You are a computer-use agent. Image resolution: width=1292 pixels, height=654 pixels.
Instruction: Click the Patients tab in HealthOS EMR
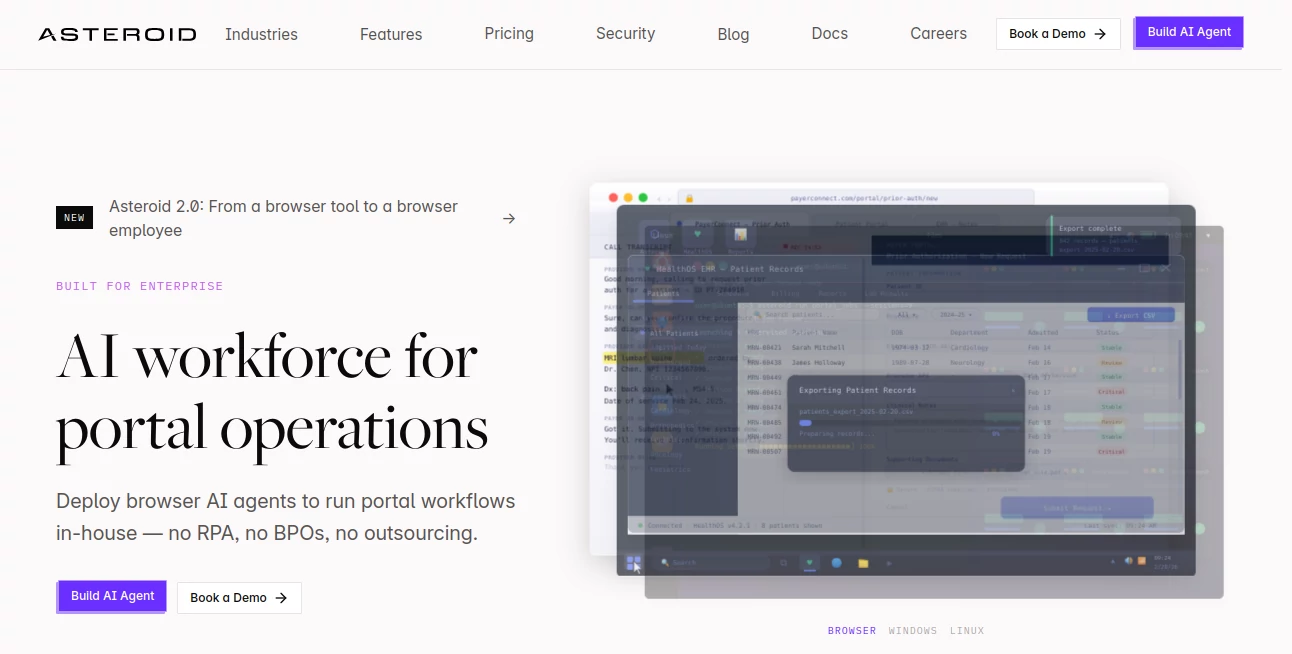click(663, 294)
